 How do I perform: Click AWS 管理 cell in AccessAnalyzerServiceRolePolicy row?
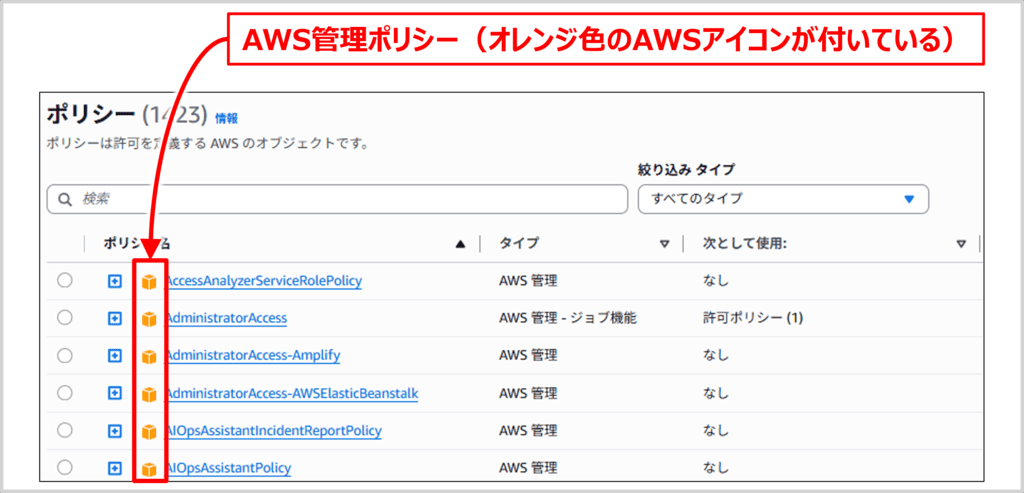coord(528,281)
